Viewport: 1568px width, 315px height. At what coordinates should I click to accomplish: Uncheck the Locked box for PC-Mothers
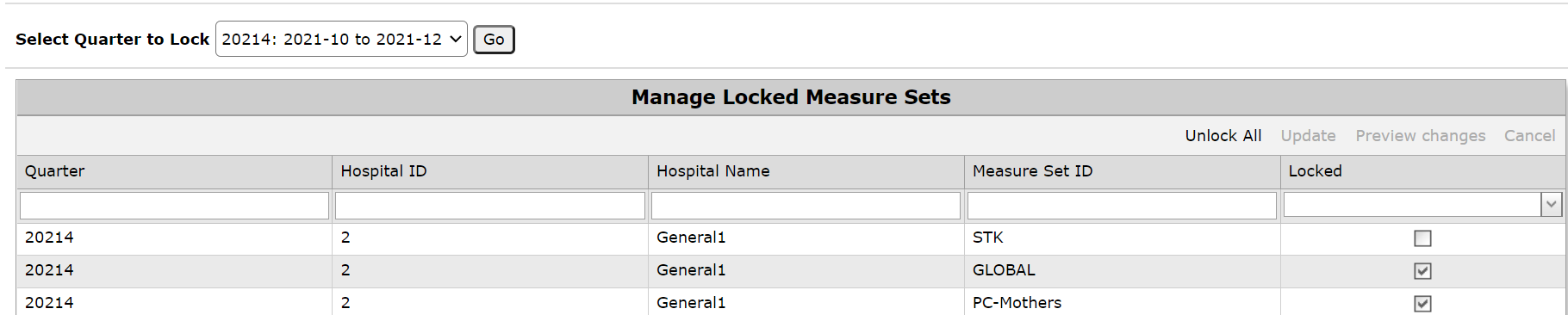1422,304
